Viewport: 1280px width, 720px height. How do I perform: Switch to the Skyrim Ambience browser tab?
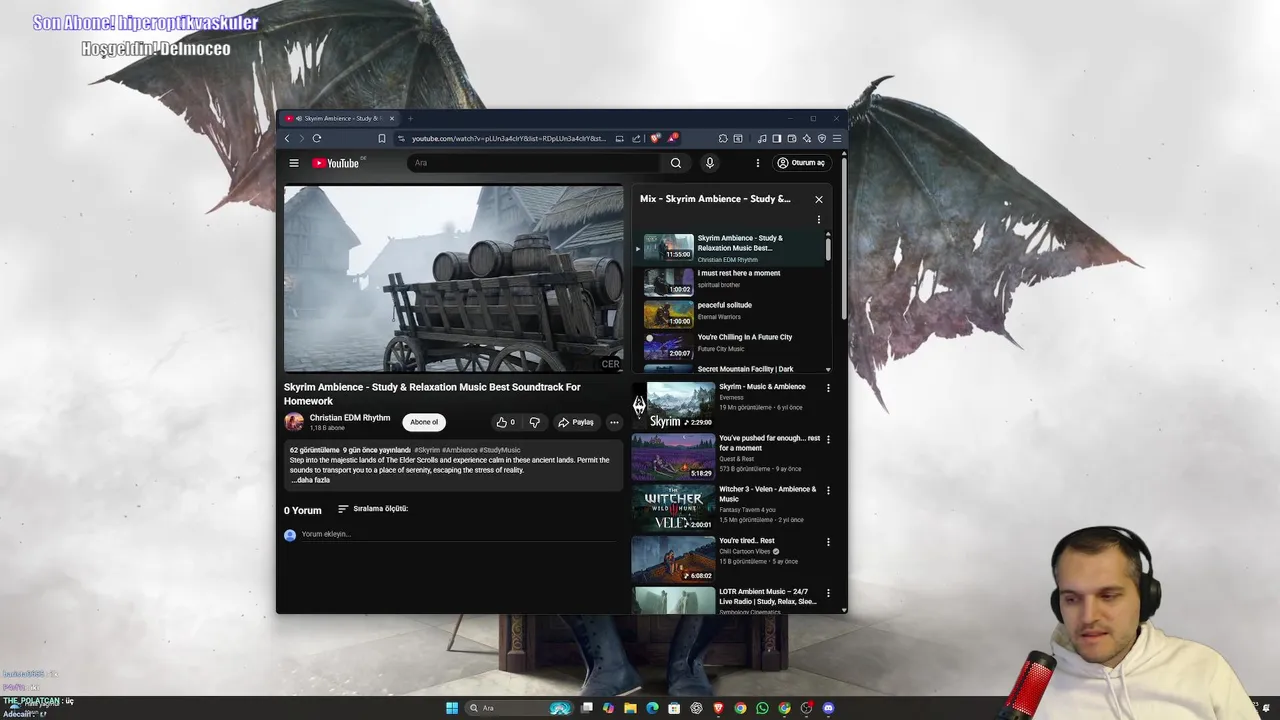point(340,118)
